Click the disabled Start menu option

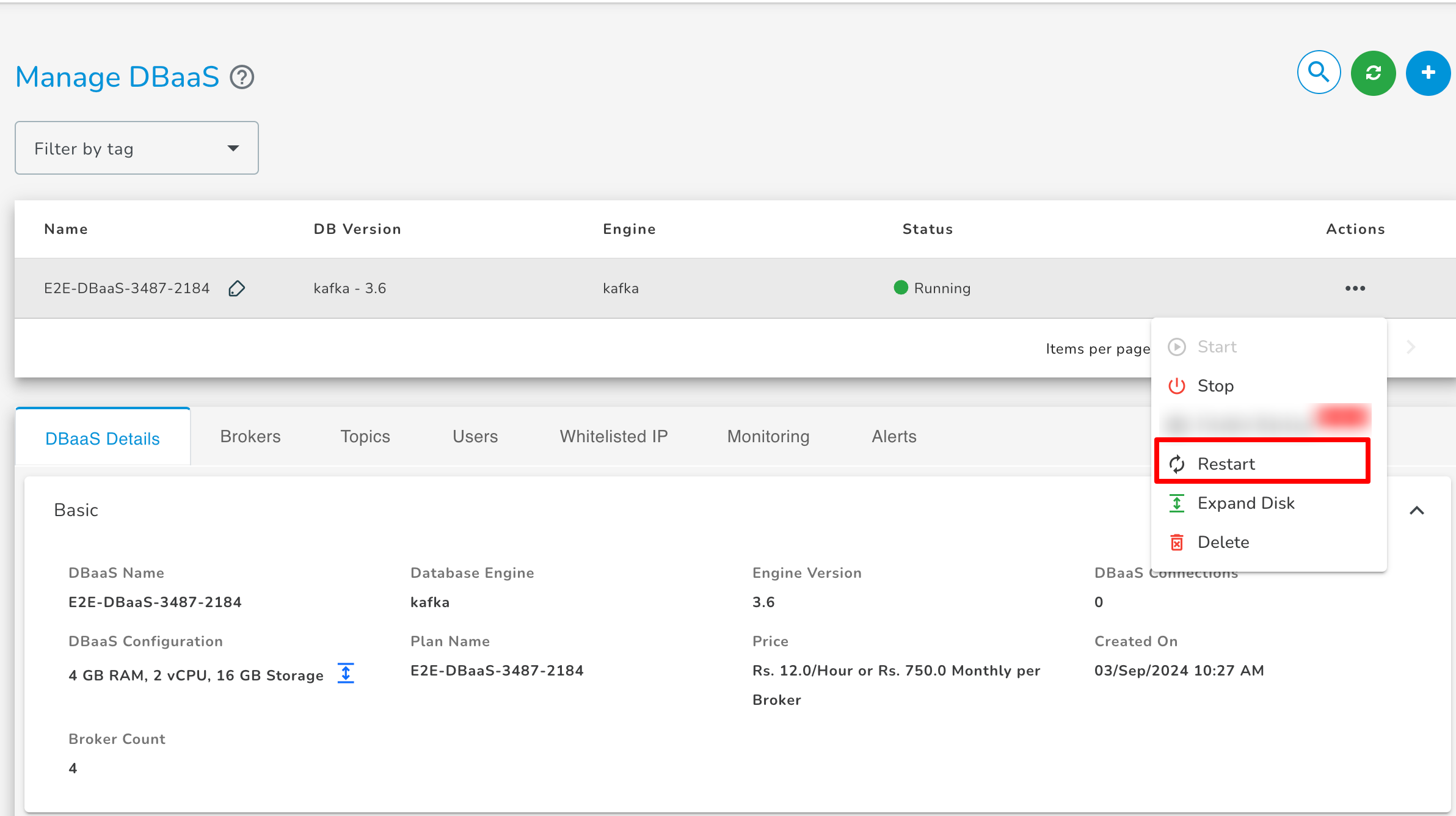pyautogui.click(x=1269, y=347)
